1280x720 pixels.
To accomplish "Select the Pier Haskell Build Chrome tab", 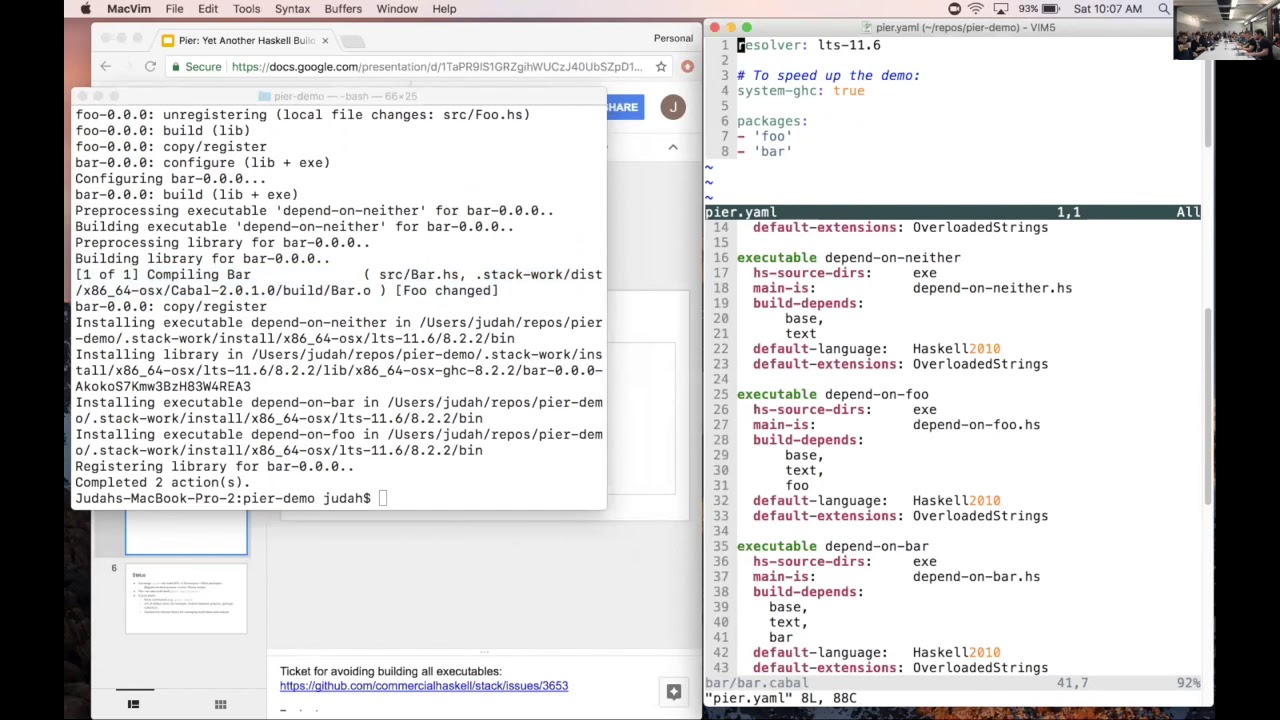I will coord(246,40).
